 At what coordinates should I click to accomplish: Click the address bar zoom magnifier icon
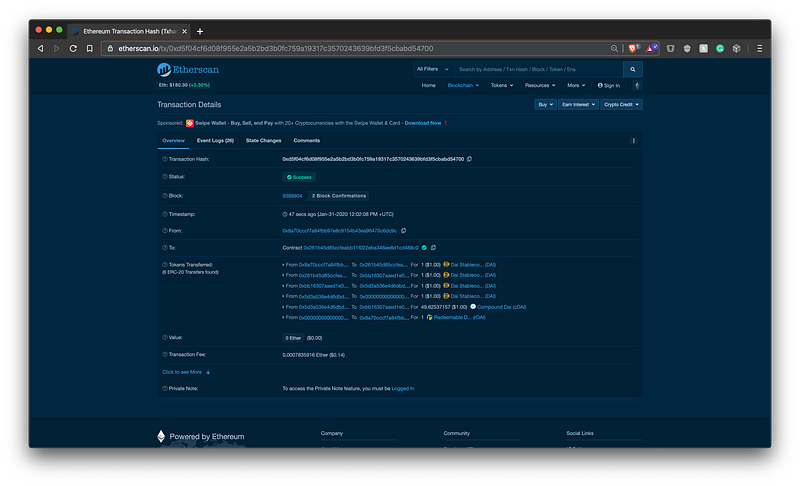614,48
